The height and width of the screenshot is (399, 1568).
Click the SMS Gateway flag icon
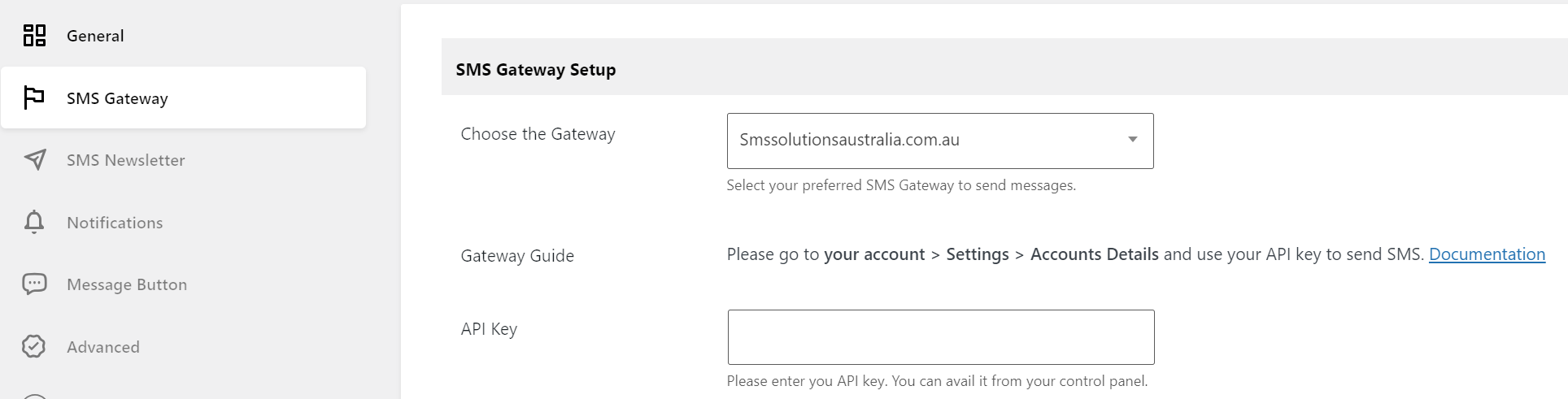pos(34,98)
